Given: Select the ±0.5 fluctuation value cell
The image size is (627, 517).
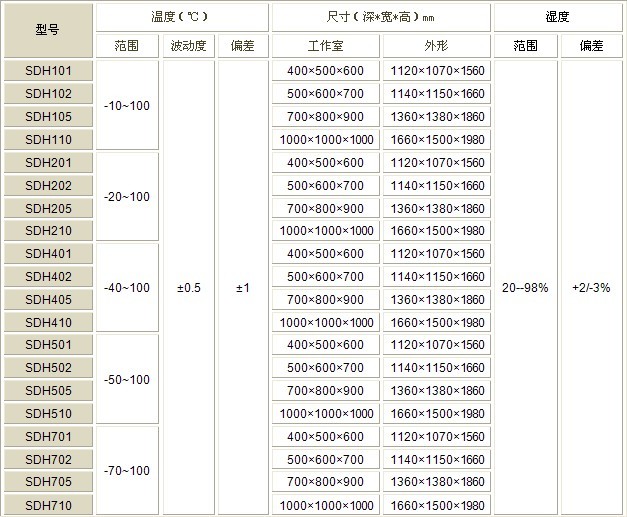Looking at the screenshot, I should 188,288.
